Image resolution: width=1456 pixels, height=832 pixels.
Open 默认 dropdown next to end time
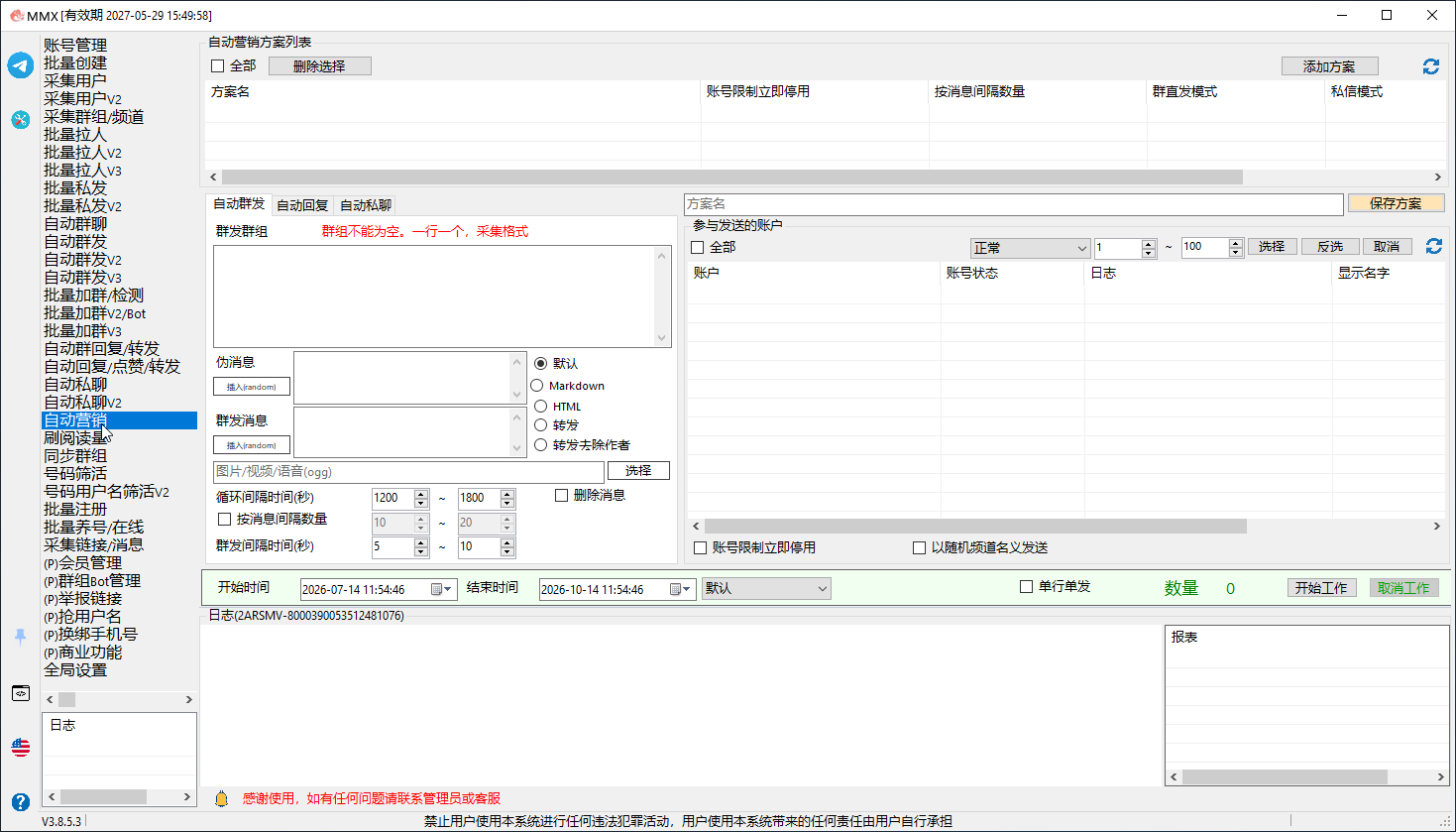tap(766, 588)
